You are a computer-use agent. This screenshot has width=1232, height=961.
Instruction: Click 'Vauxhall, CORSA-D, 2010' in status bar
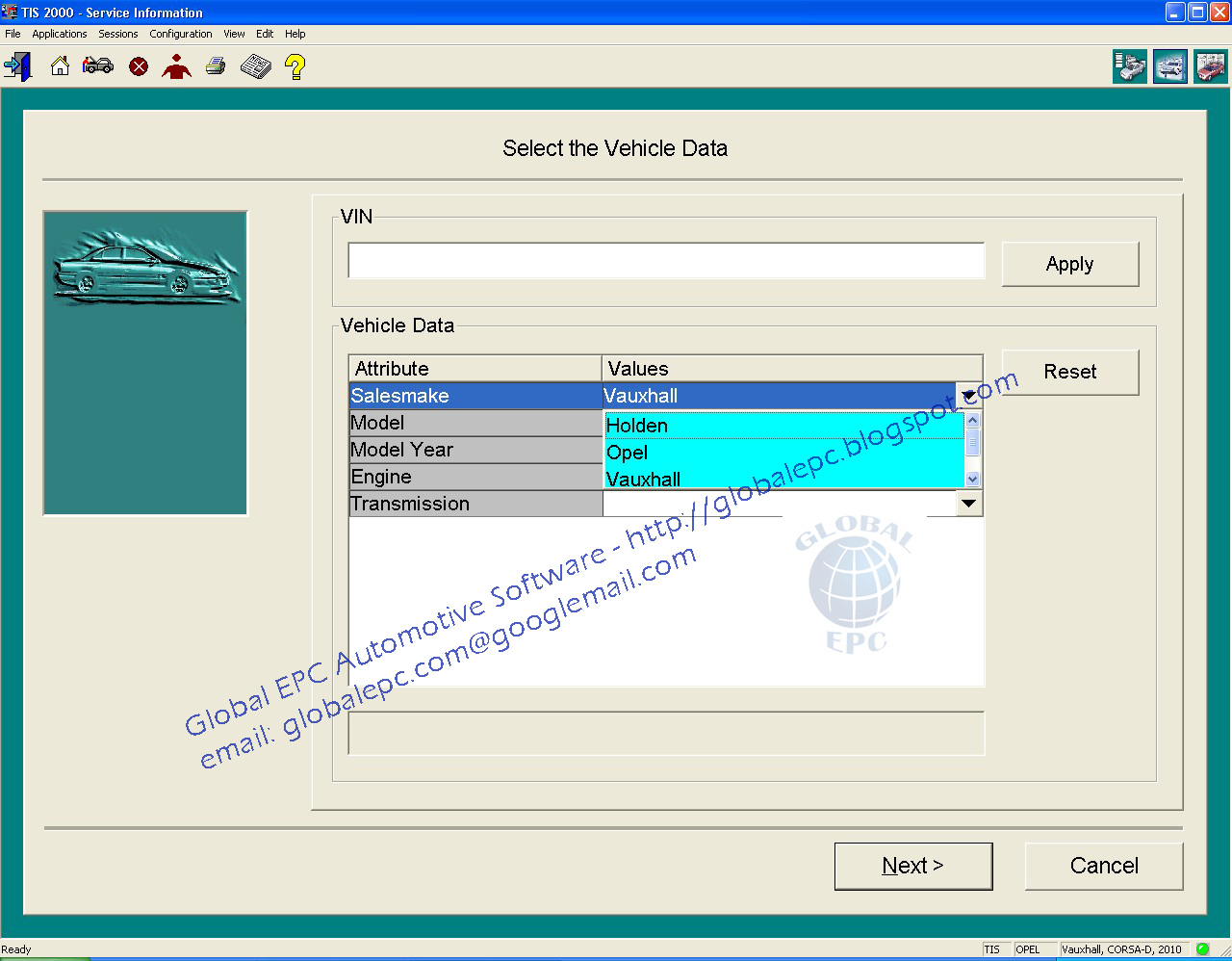click(x=1123, y=948)
